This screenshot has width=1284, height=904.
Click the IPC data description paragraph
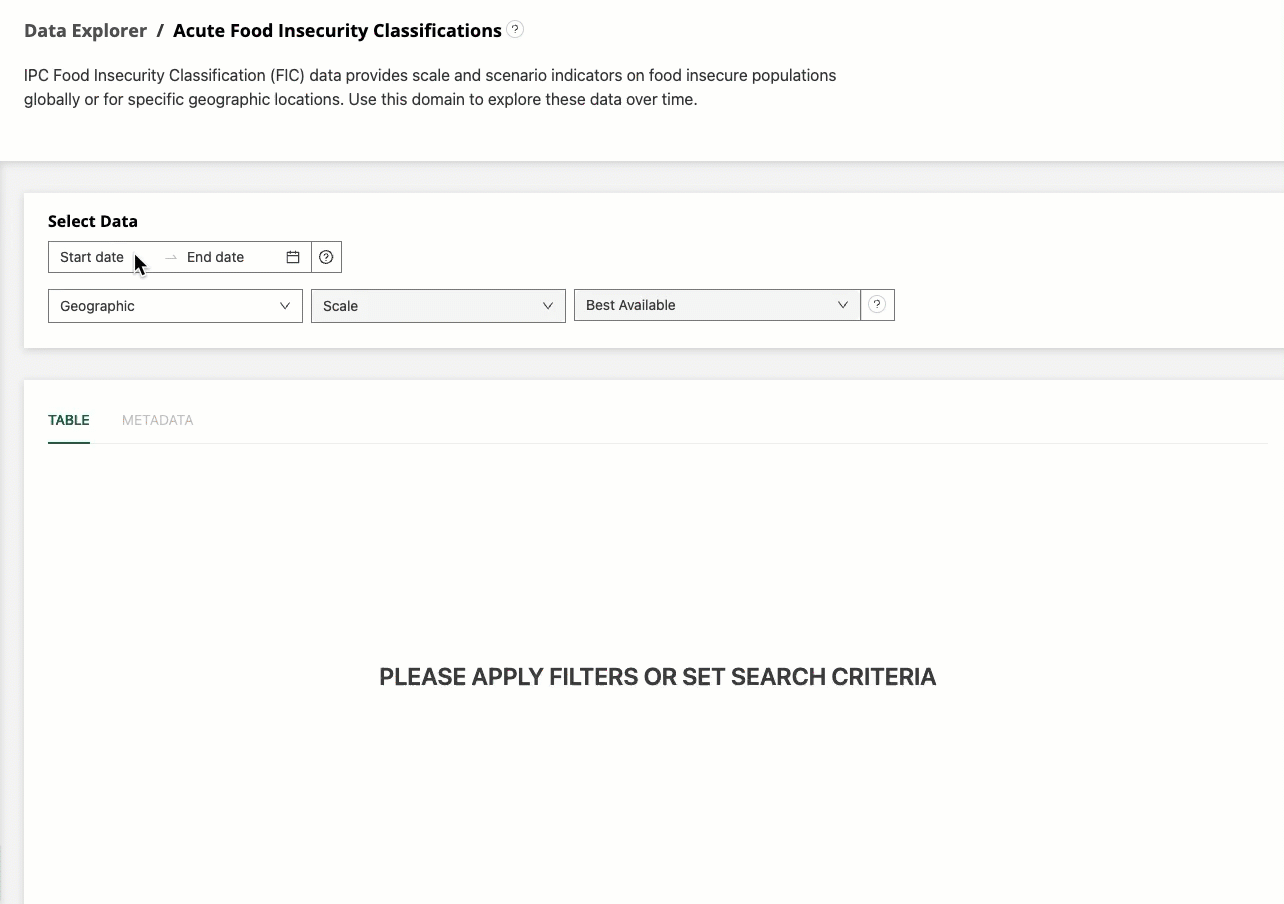coord(430,87)
